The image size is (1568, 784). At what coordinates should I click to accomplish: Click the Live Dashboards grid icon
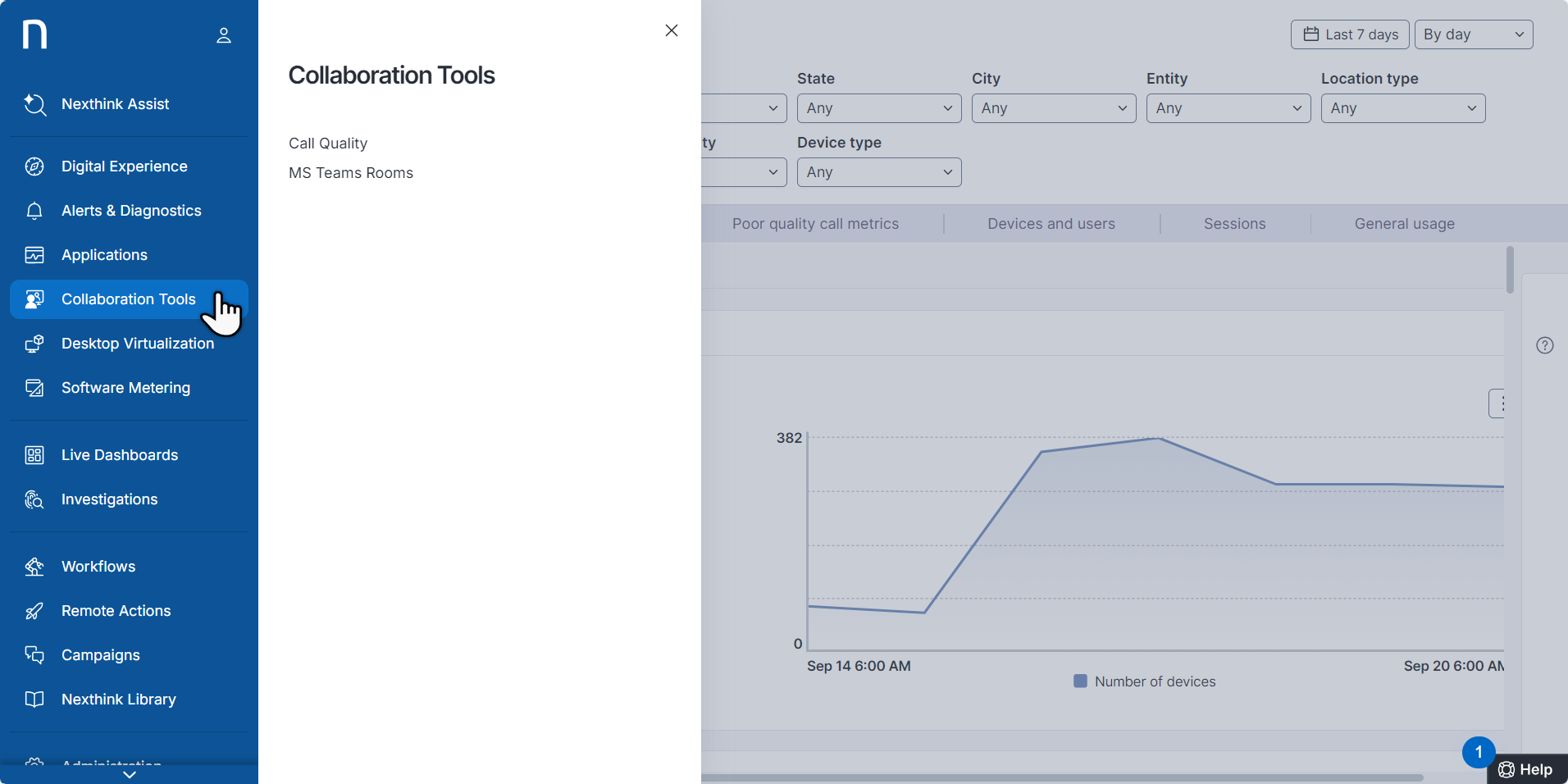[34, 455]
